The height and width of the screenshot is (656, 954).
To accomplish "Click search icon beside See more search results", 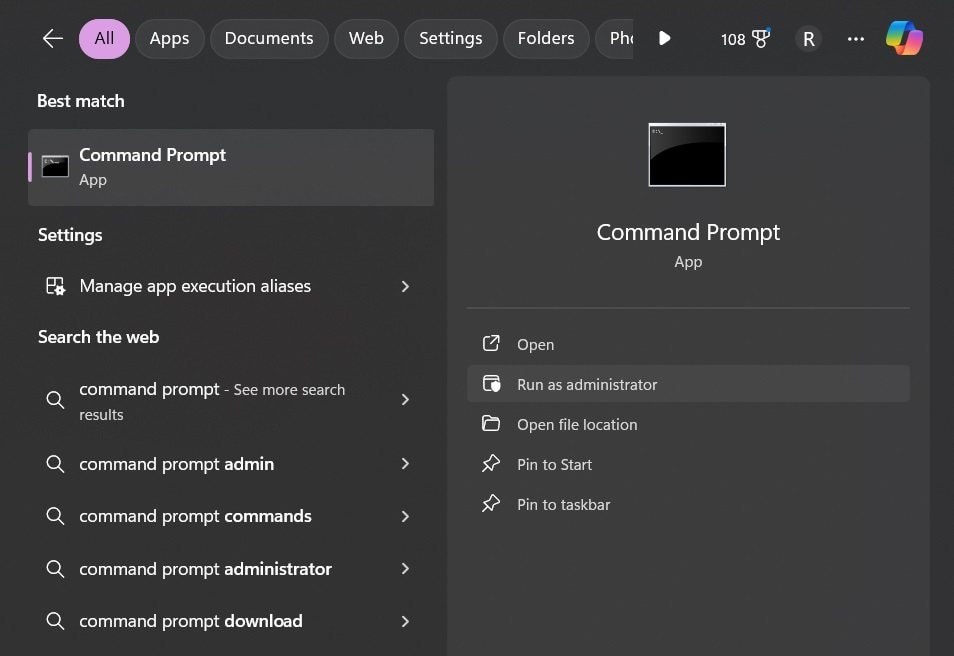I will tap(55, 400).
